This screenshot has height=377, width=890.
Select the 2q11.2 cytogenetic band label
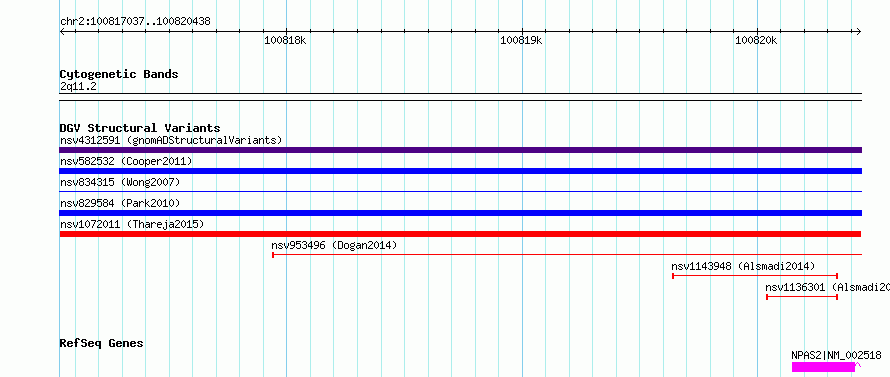[x=78, y=86]
